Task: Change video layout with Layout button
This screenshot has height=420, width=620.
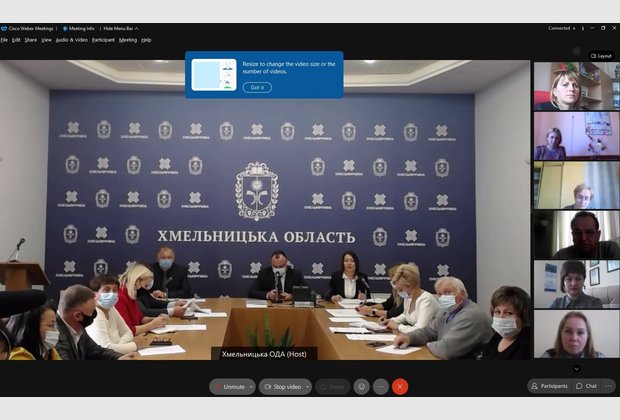Action: pyautogui.click(x=601, y=56)
